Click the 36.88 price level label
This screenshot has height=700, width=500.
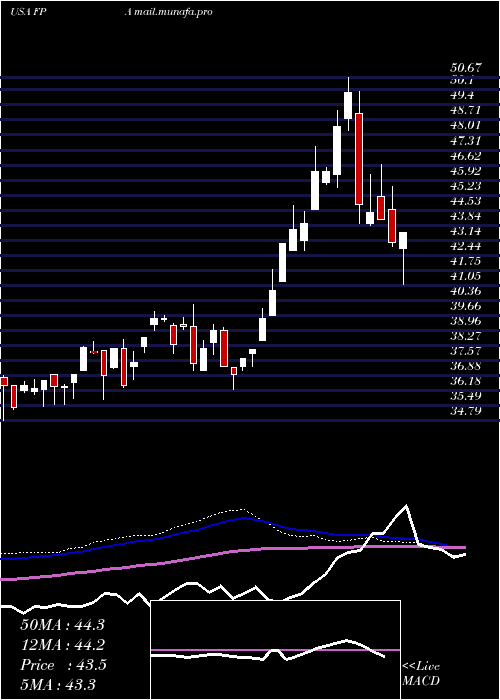[x=466, y=367]
